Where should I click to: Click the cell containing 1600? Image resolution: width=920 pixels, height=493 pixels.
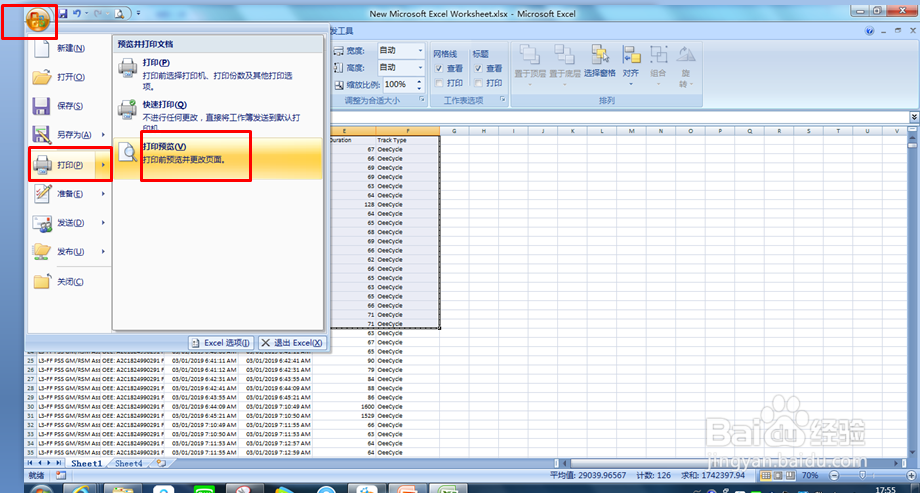[344, 406]
